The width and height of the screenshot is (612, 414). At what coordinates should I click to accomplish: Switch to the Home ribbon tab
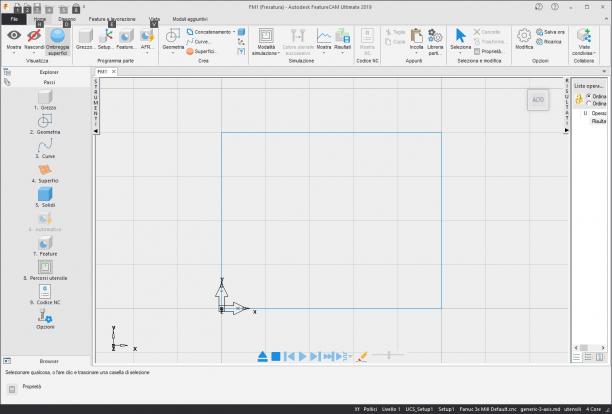click(40, 19)
